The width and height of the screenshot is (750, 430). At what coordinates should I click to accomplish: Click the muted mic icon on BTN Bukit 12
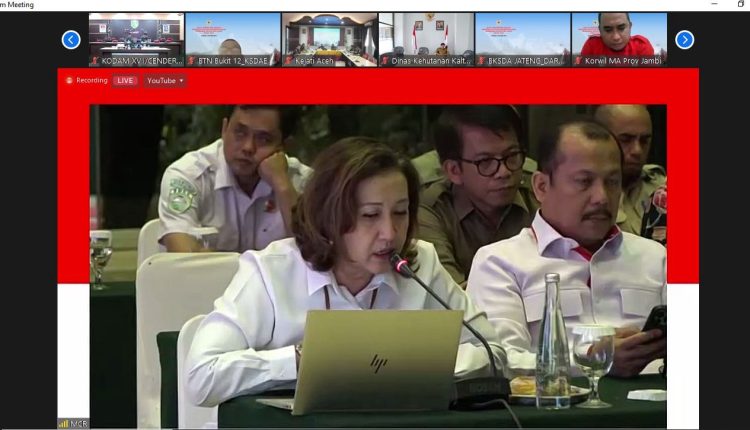click(191, 61)
